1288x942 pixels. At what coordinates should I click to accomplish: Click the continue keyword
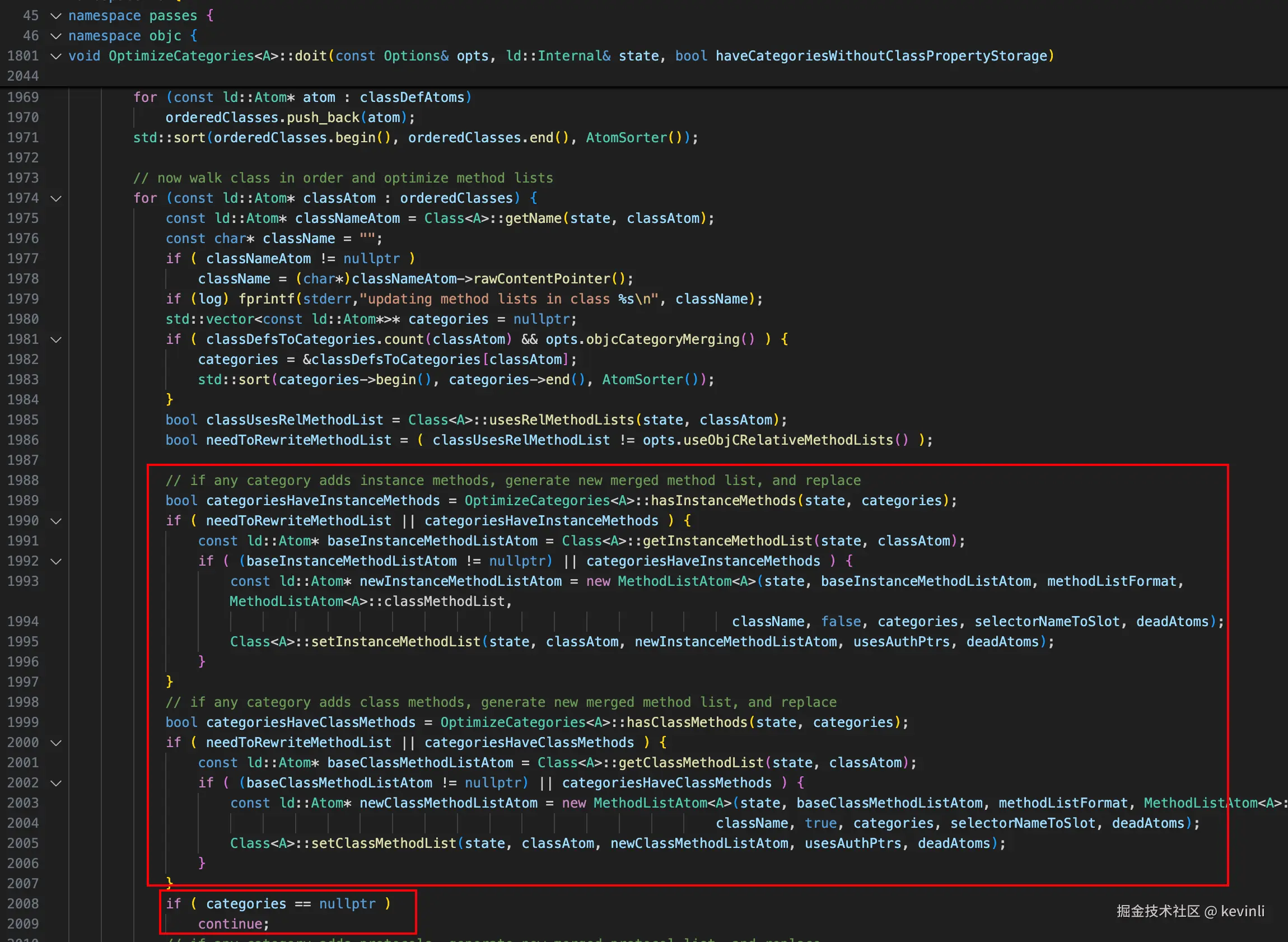tap(229, 924)
